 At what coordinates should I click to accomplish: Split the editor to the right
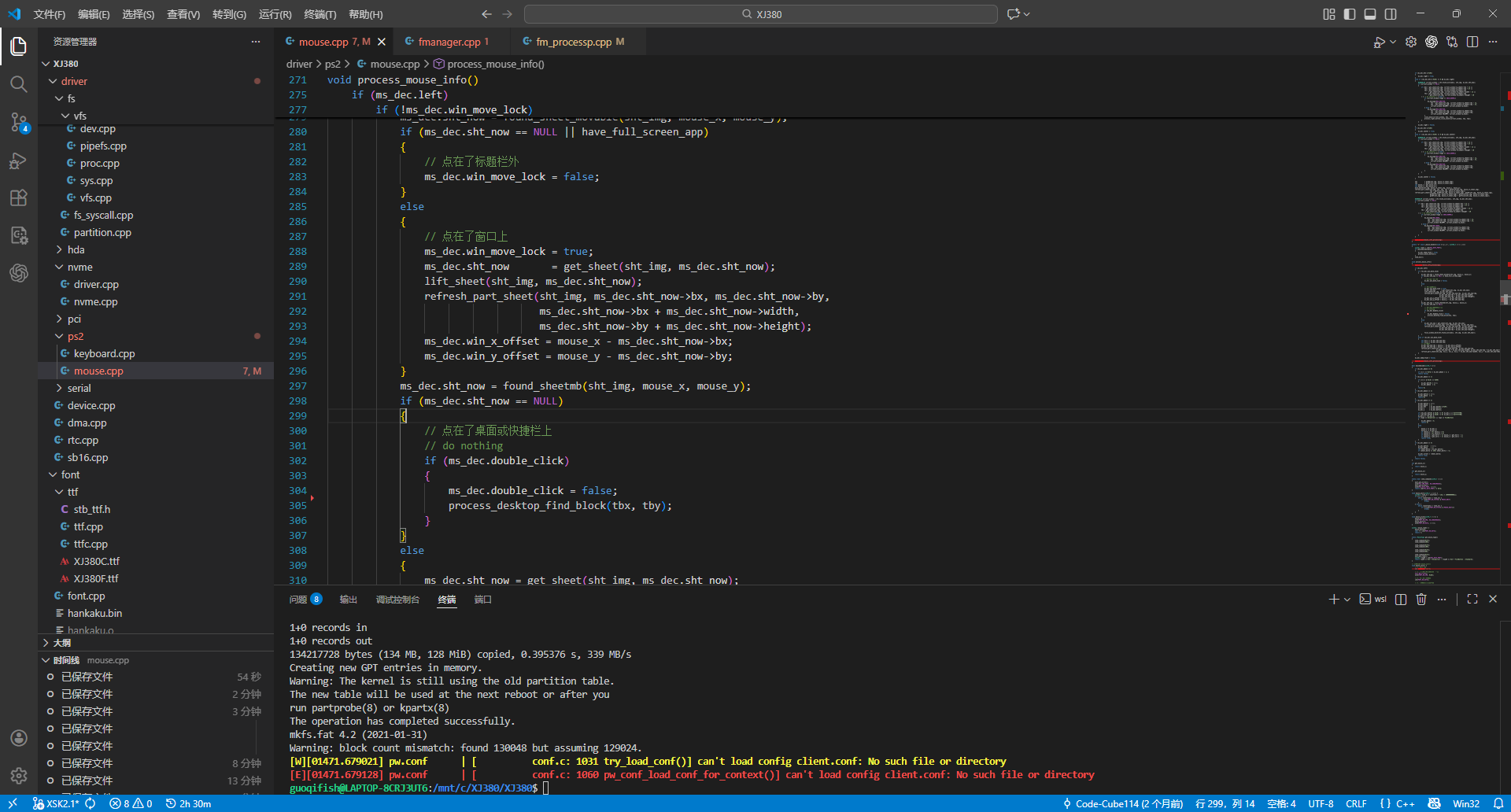click(x=1472, y=42)
